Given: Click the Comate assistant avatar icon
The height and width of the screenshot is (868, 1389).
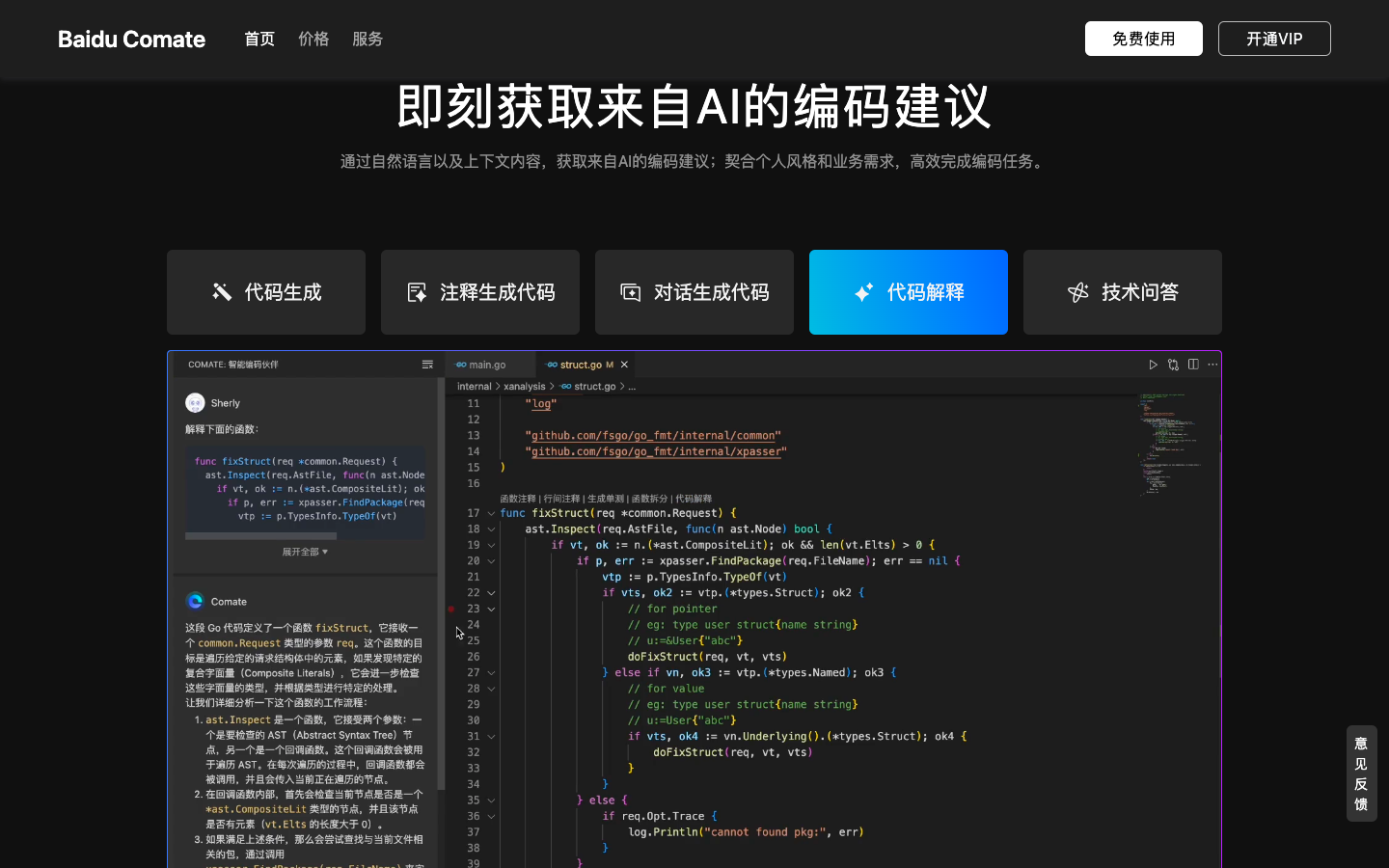Looking at the screenshot, I should tap(195, 601).
